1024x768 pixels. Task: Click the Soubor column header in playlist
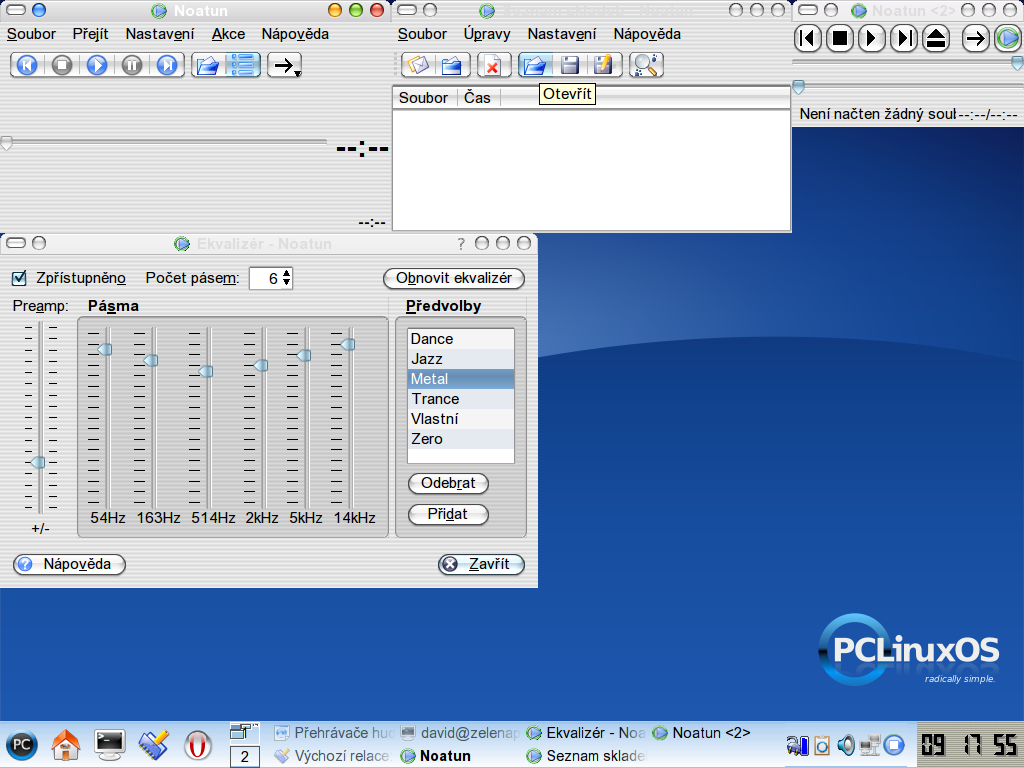423,98
